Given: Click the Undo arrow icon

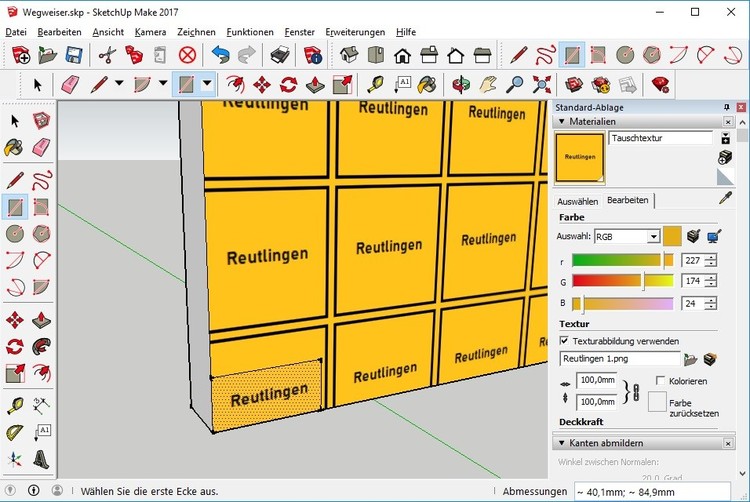Looking at the screenshot, I should coord(220,55).
